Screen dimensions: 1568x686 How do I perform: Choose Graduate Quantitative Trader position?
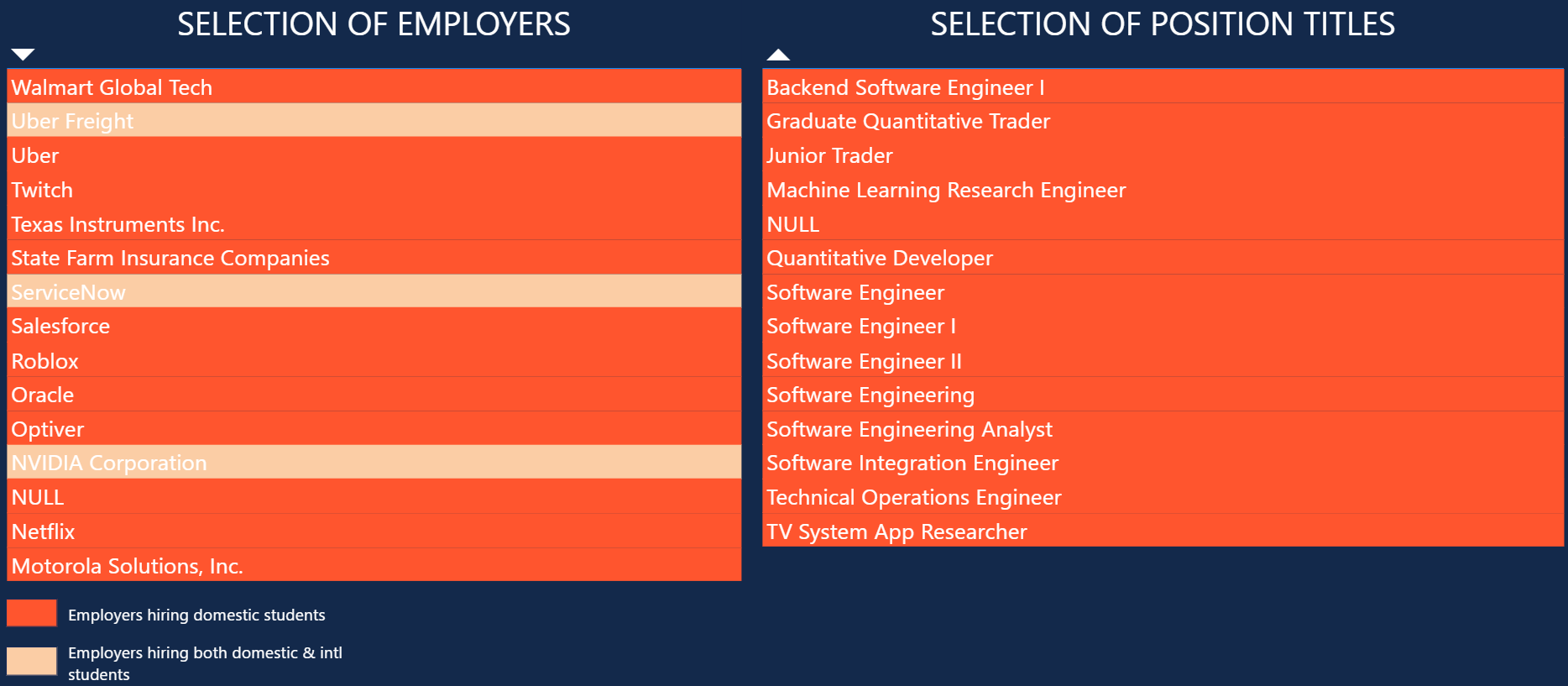(1163, 120)
